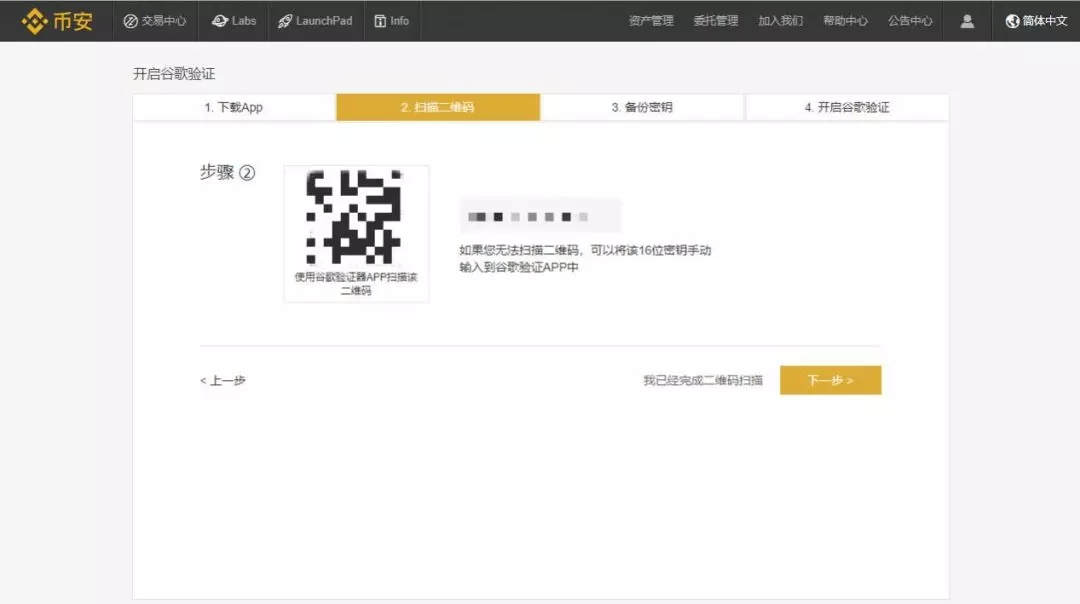1080x604 pixels.
Task: Click the 使用谷歌验证器APP扫描该二维码 caption
Action: (356, 284)
